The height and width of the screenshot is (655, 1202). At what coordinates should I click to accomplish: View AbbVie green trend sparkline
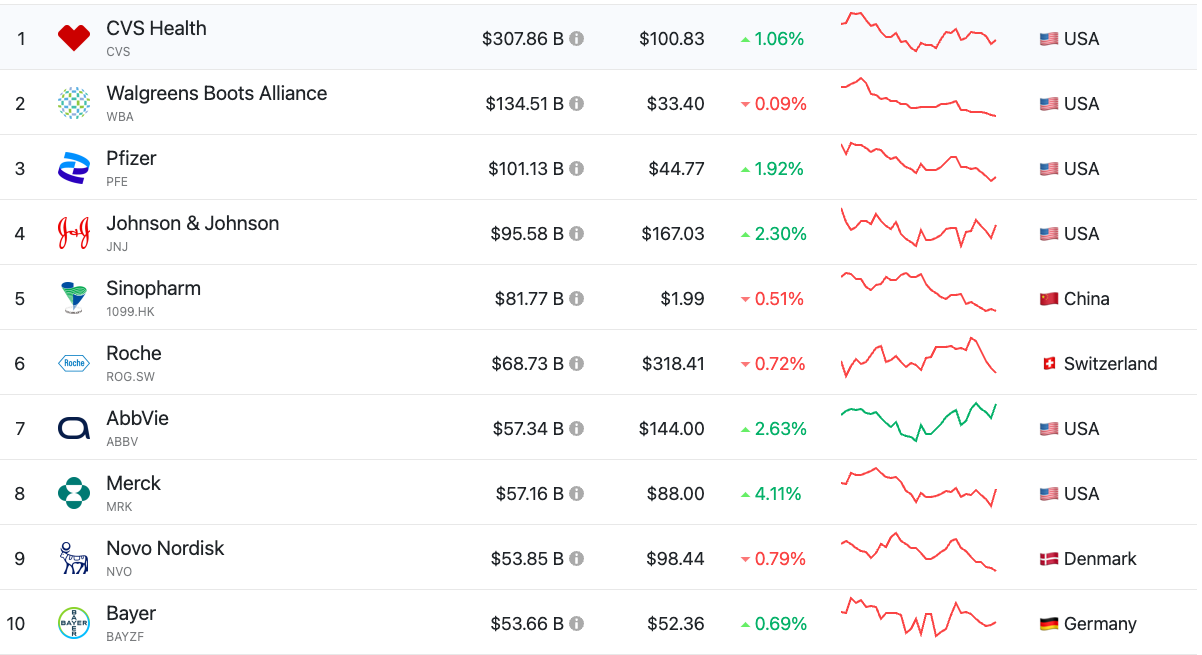[918, 422]
